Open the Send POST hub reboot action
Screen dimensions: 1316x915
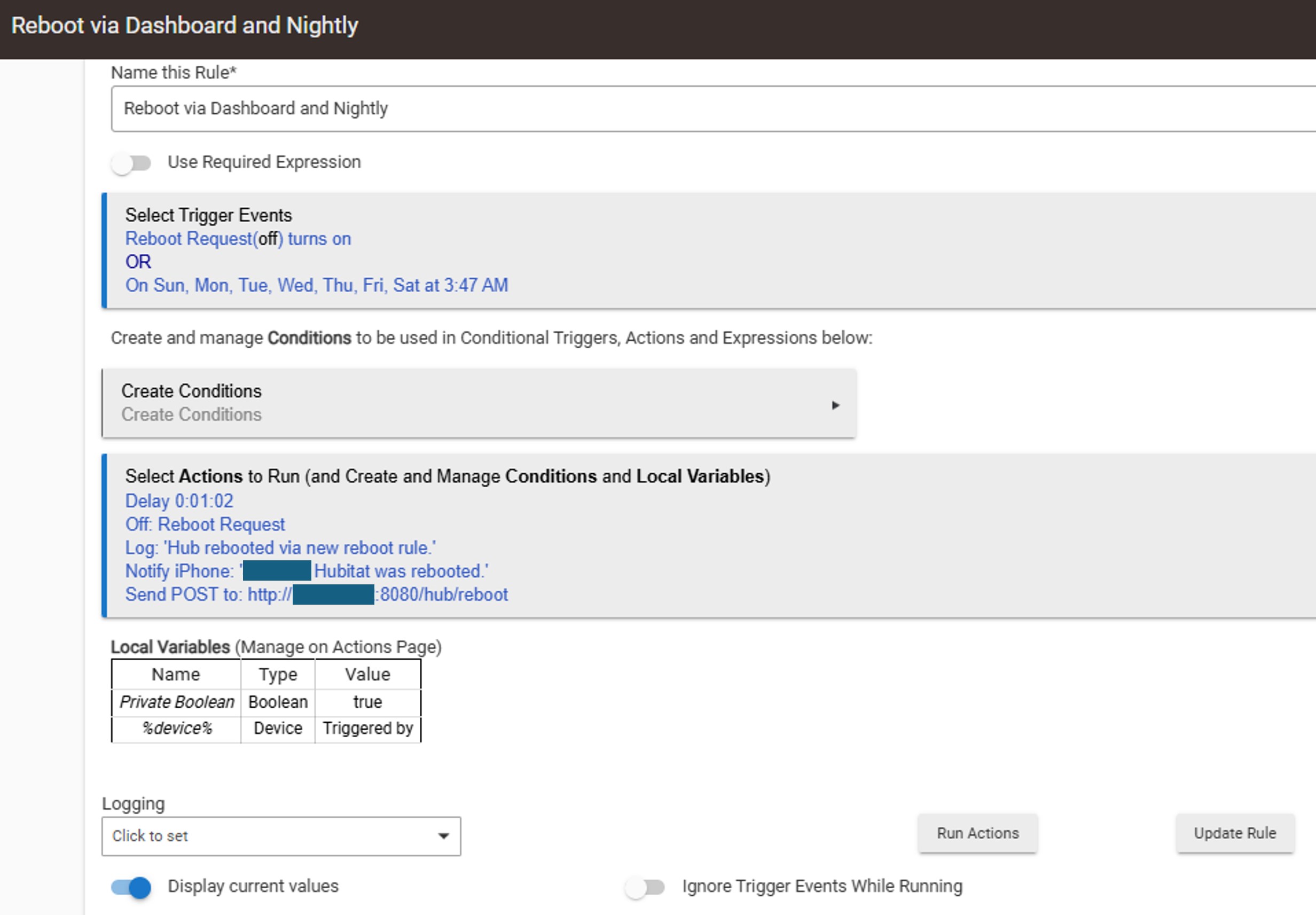(x=316, y=595)
